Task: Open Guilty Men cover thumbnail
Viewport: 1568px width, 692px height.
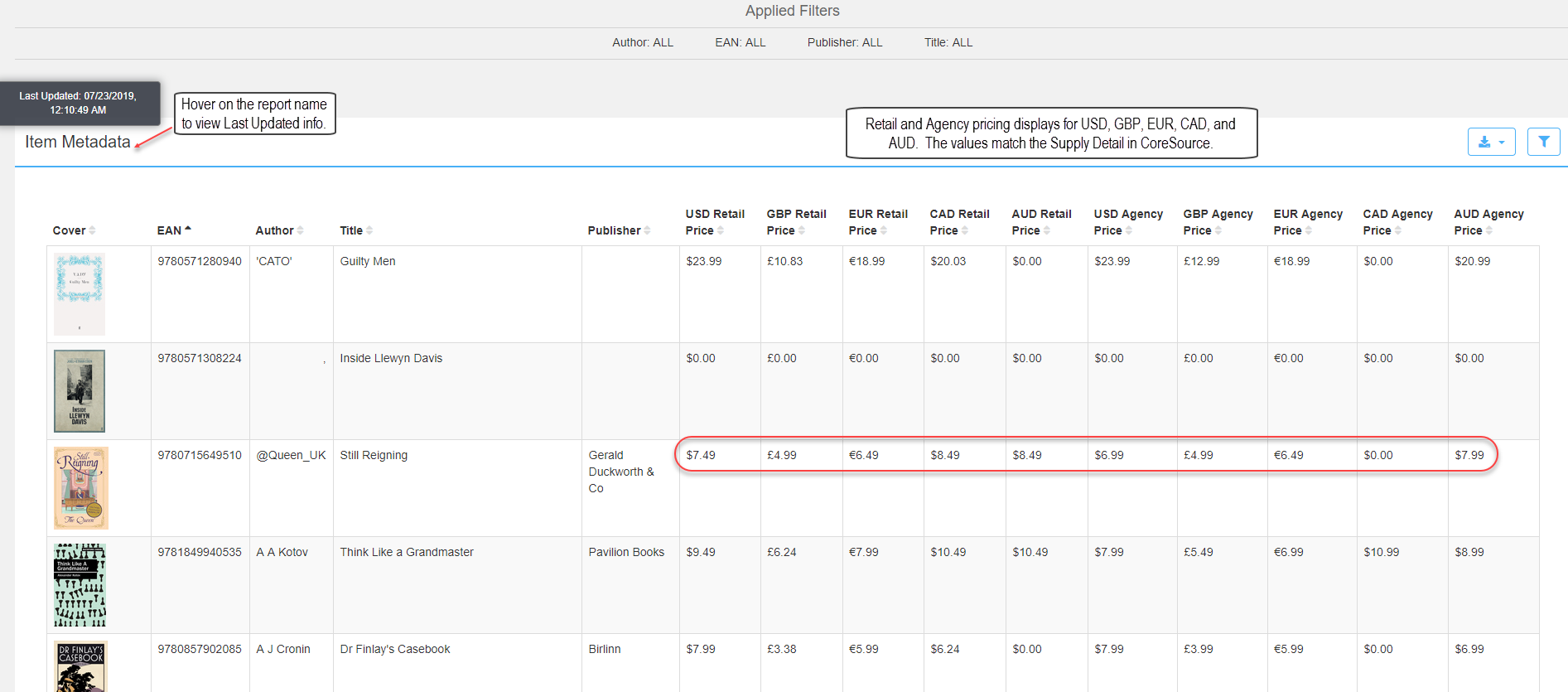Action: [80, 294]
